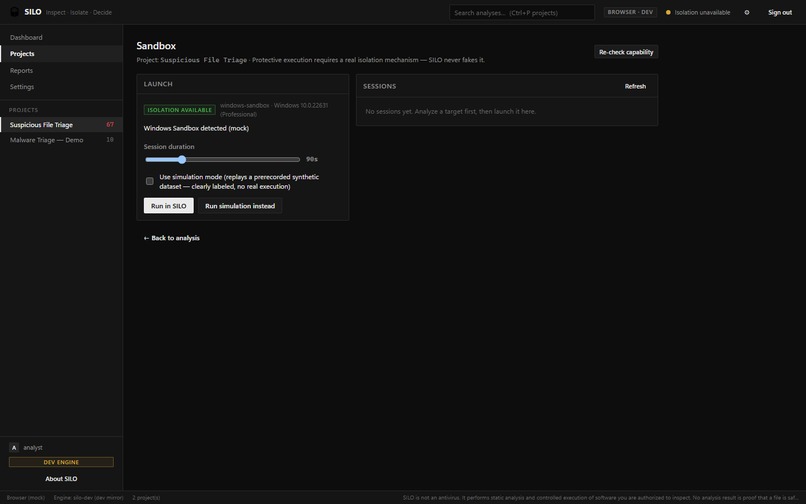Click the Isolation unavailable status text
This screenshot has height=504, width=806.
[x=702, y=12]
